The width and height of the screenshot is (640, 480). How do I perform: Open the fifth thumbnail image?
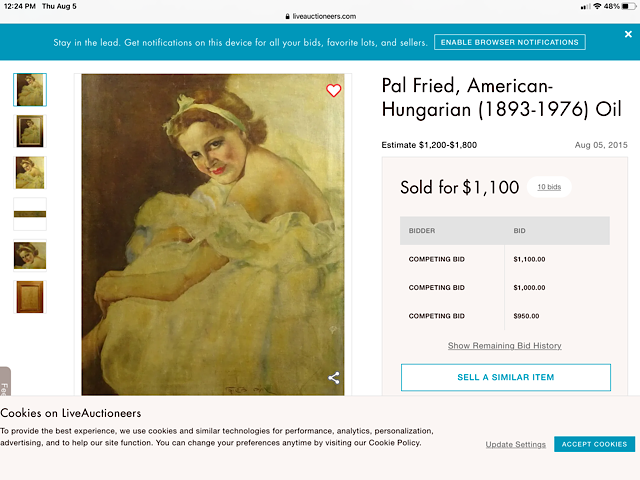[29, 255]
